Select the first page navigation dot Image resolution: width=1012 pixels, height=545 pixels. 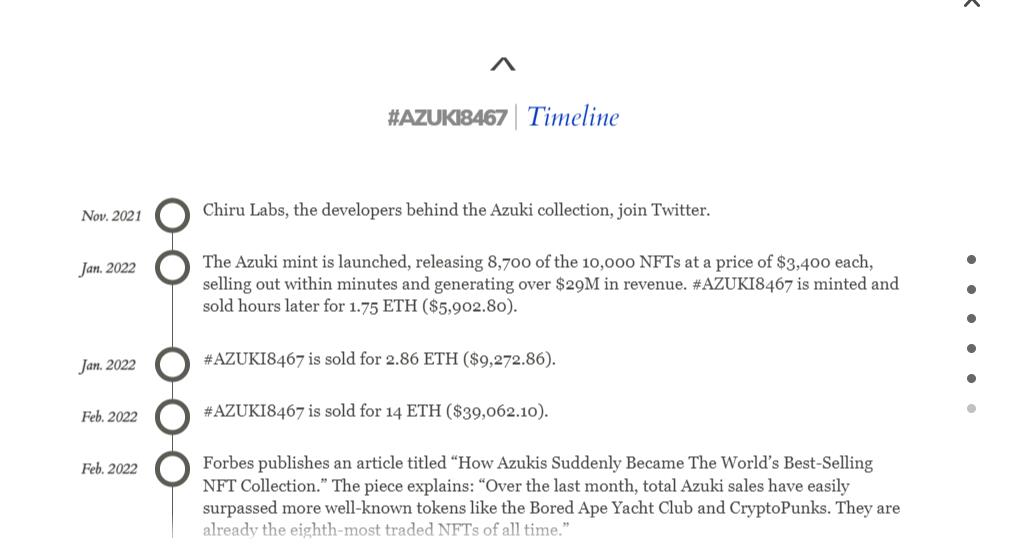[971, 260]
